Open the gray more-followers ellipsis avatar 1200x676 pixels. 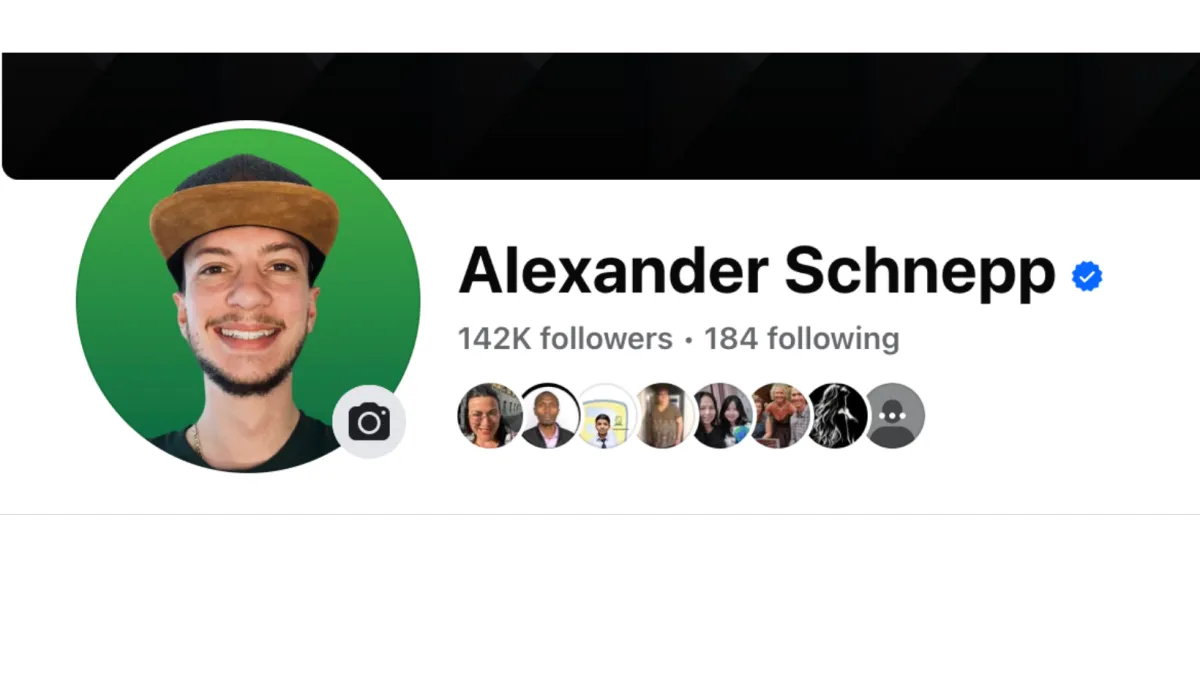coord(894,416)
